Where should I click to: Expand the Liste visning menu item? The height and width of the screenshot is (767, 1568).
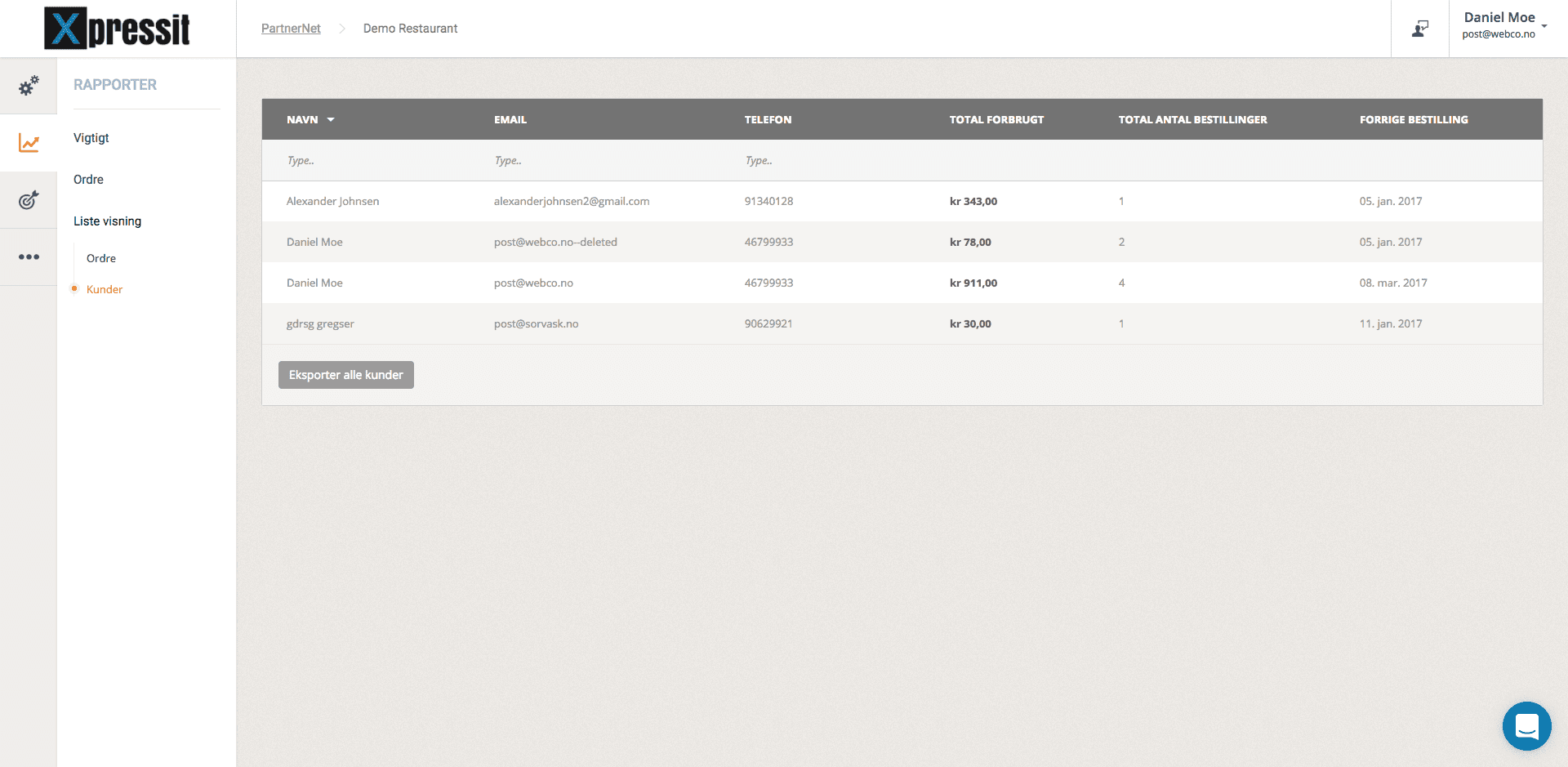tap(107, 221)
